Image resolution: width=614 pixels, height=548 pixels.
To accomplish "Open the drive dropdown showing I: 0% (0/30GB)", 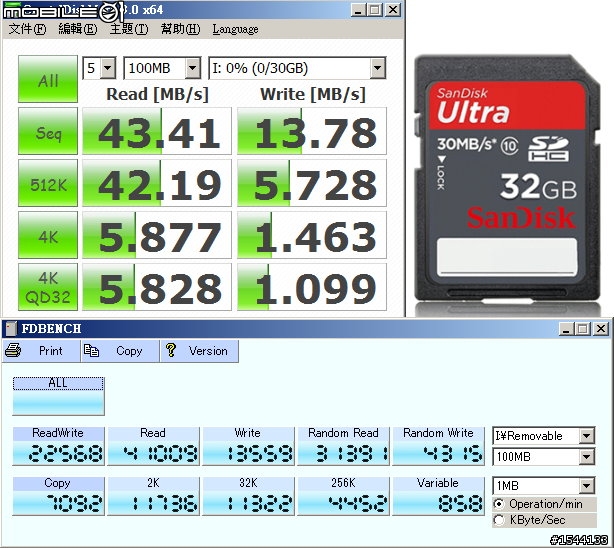I will coord(297,68).
